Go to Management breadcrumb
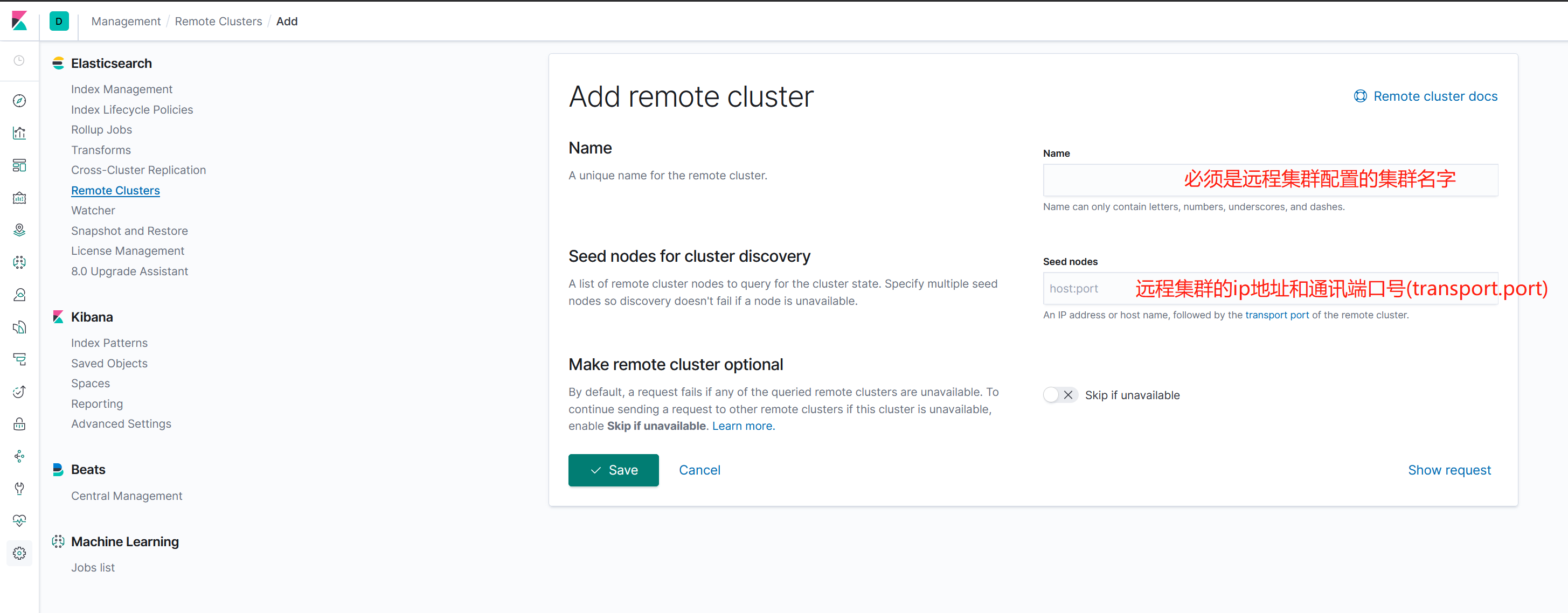The image size is (1568, 613). pos(126,22)
